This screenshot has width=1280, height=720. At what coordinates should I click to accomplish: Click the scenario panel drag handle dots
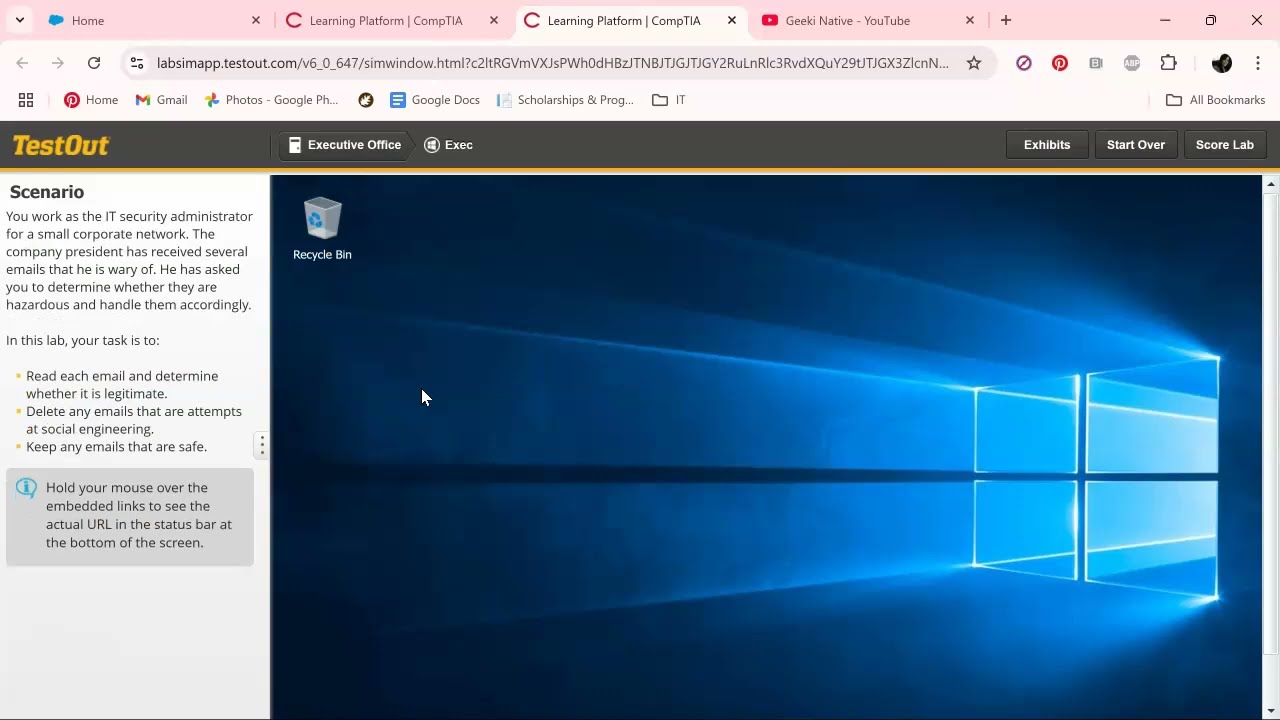click(262, 445)
